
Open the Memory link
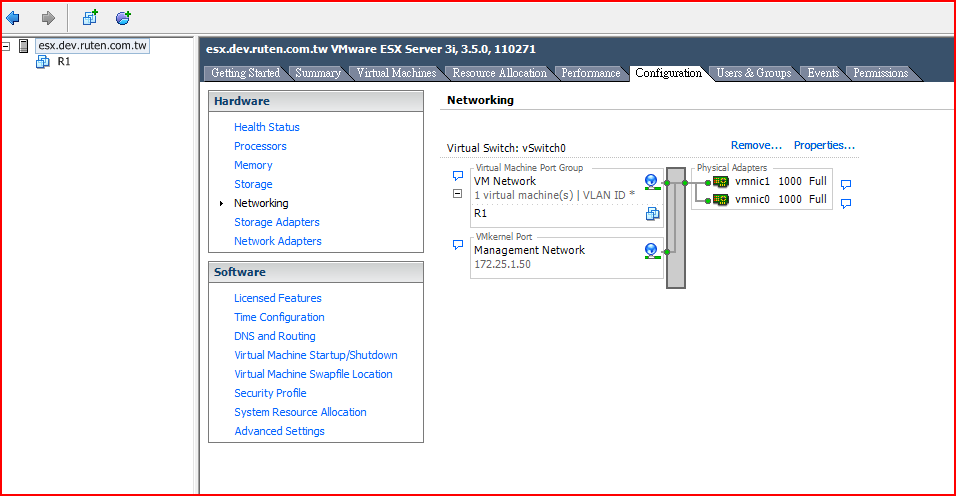point(253,165)
